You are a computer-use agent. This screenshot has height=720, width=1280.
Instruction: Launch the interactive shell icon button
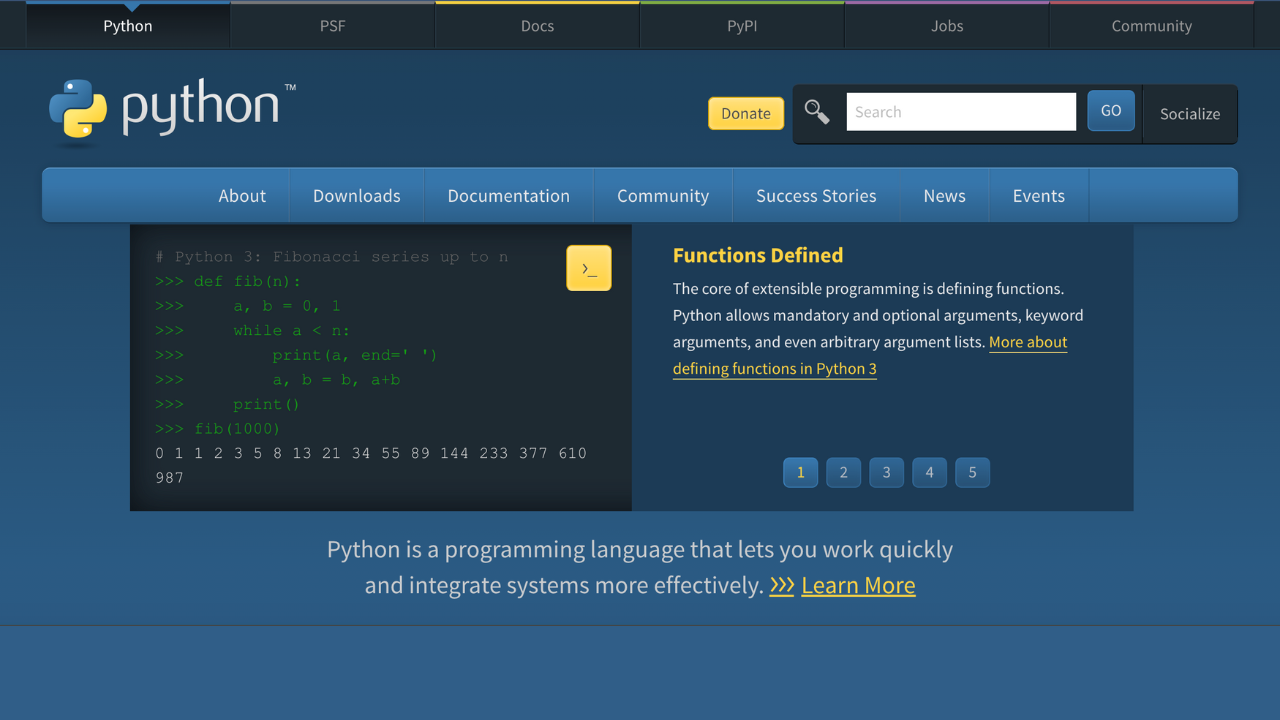click(589, 268)
